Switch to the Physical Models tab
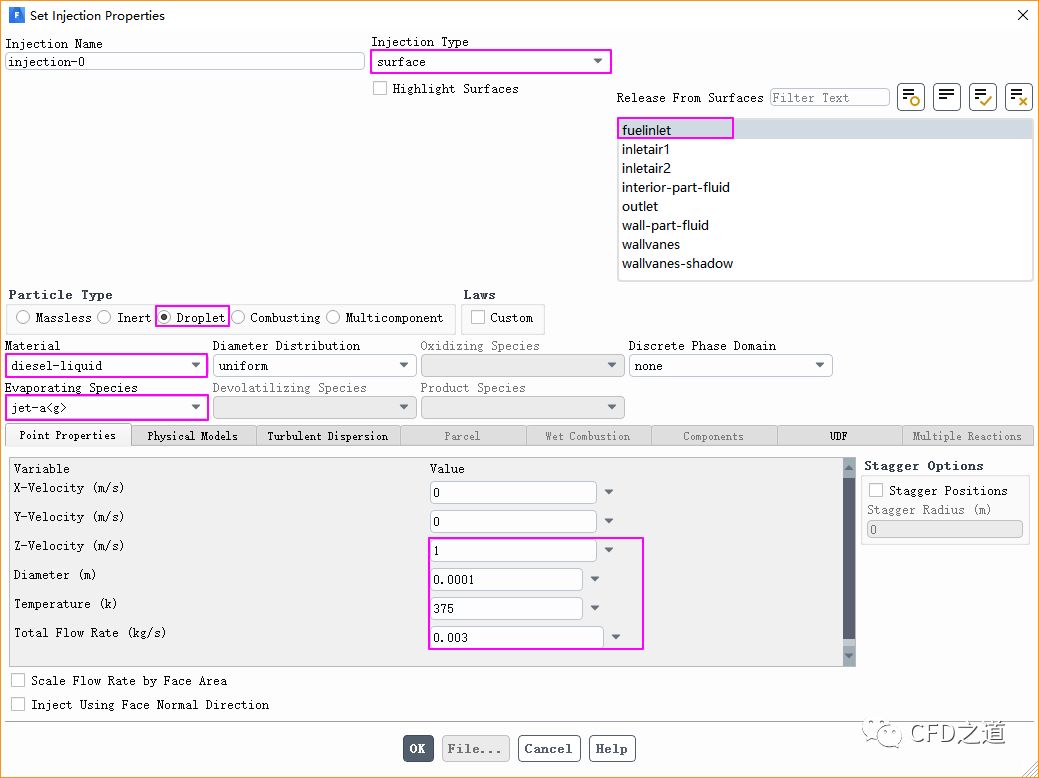The height and width of the screenshot is (778, 1039). [x=192, y=436]
